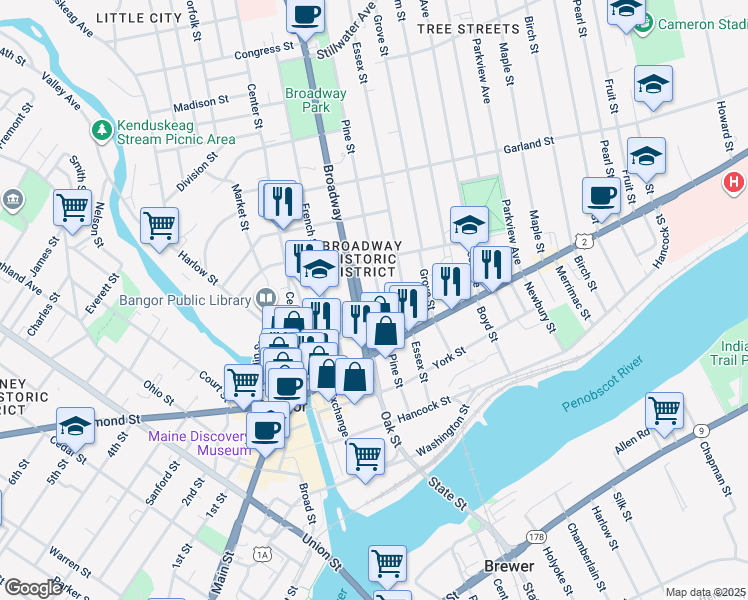Select the Kenduskeag Stream Picnic Area tree pin
The width and height of the screenshot is (748, 600).
point(102,131)
